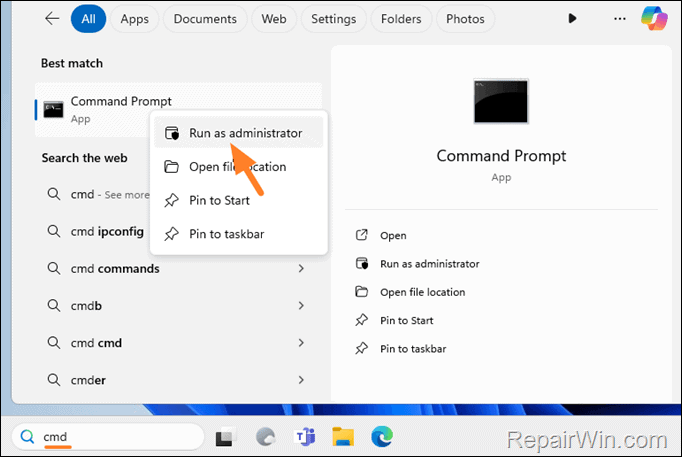Click admin shield icon in details pane

362,264
